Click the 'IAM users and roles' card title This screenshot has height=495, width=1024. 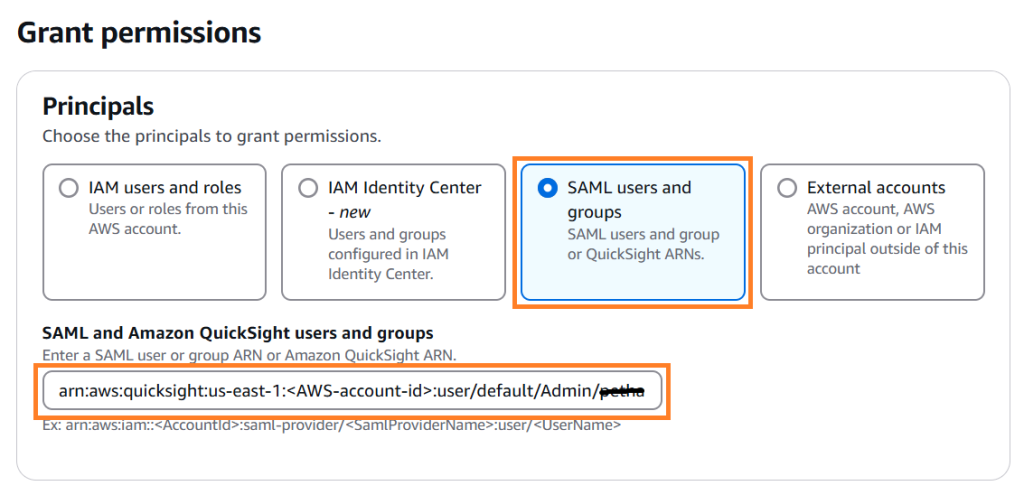(165, 187)
